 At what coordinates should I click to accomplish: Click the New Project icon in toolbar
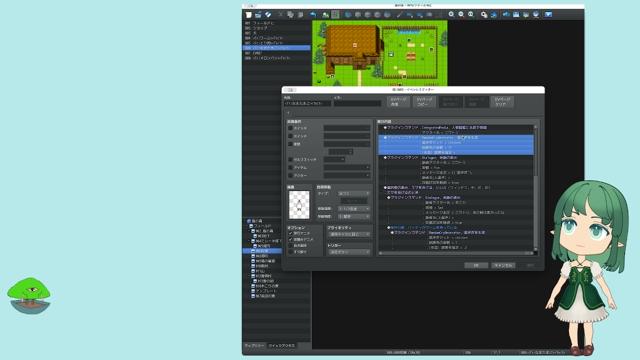[249, 15]
